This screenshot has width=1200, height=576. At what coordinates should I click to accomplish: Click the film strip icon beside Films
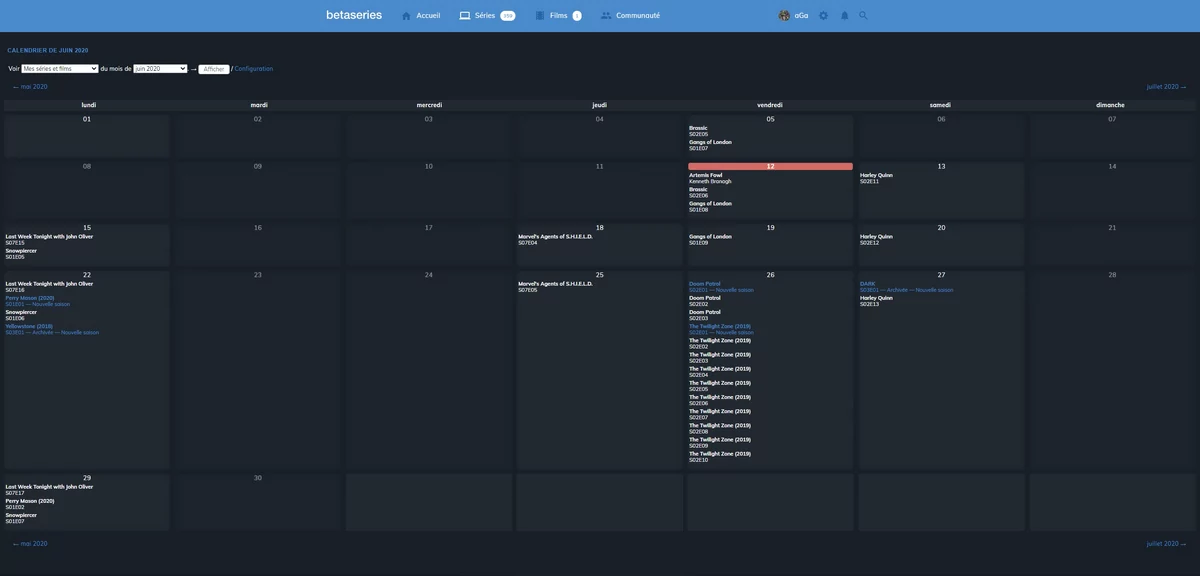(540, 16)
